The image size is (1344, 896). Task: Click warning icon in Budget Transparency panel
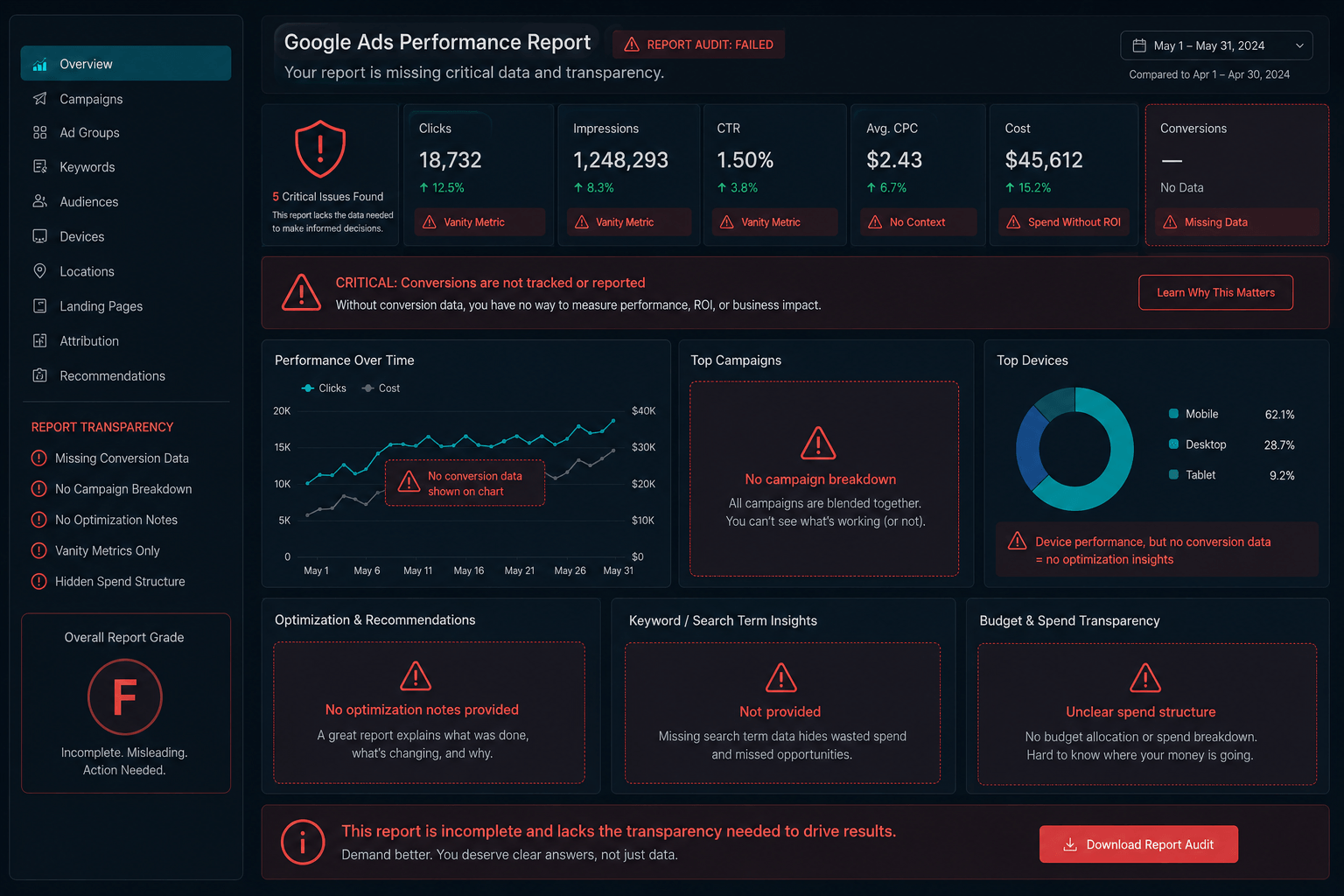[x=1145, y=677]
